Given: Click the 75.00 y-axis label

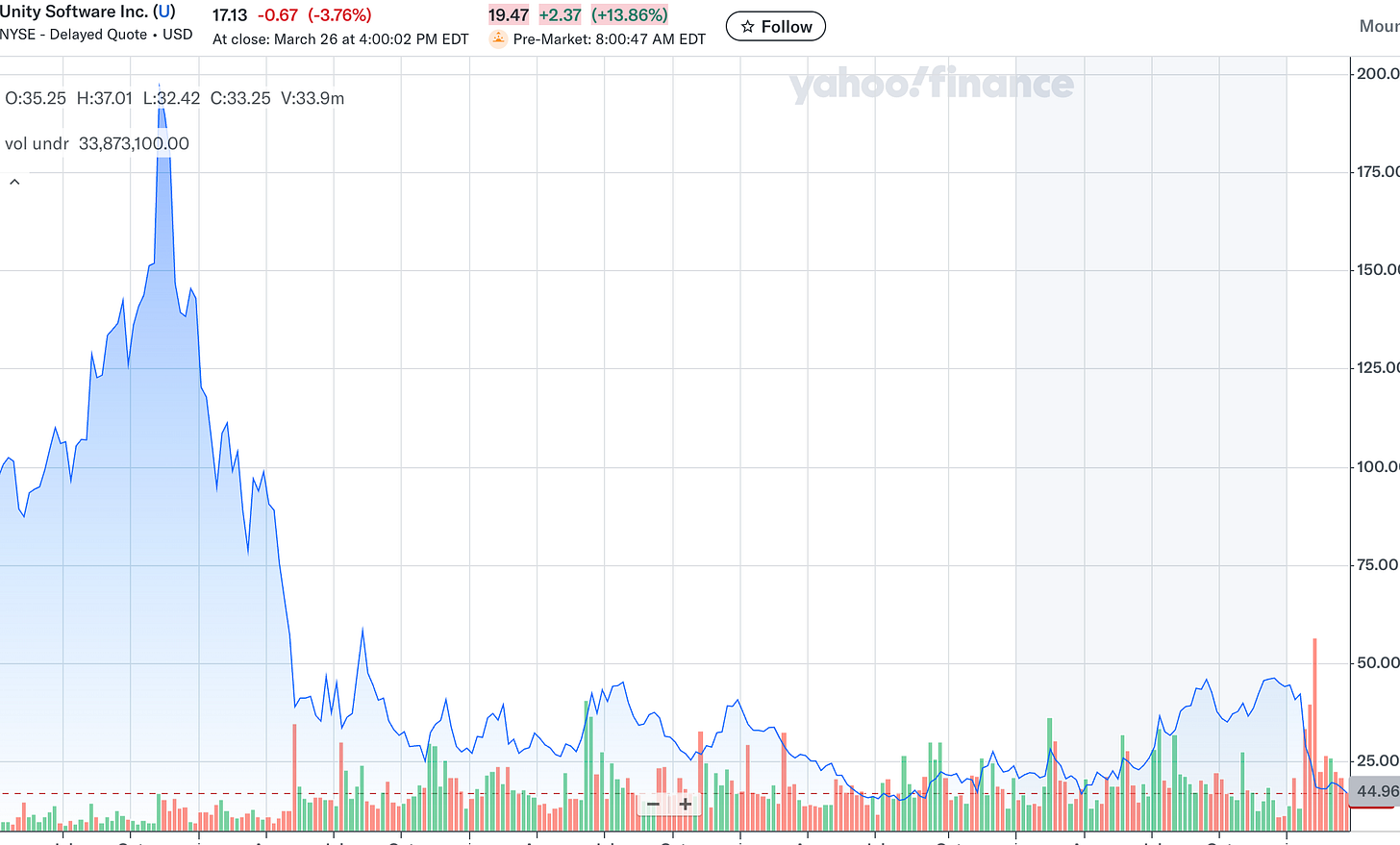Looking at the screenshot, I should click(1378, 564).
